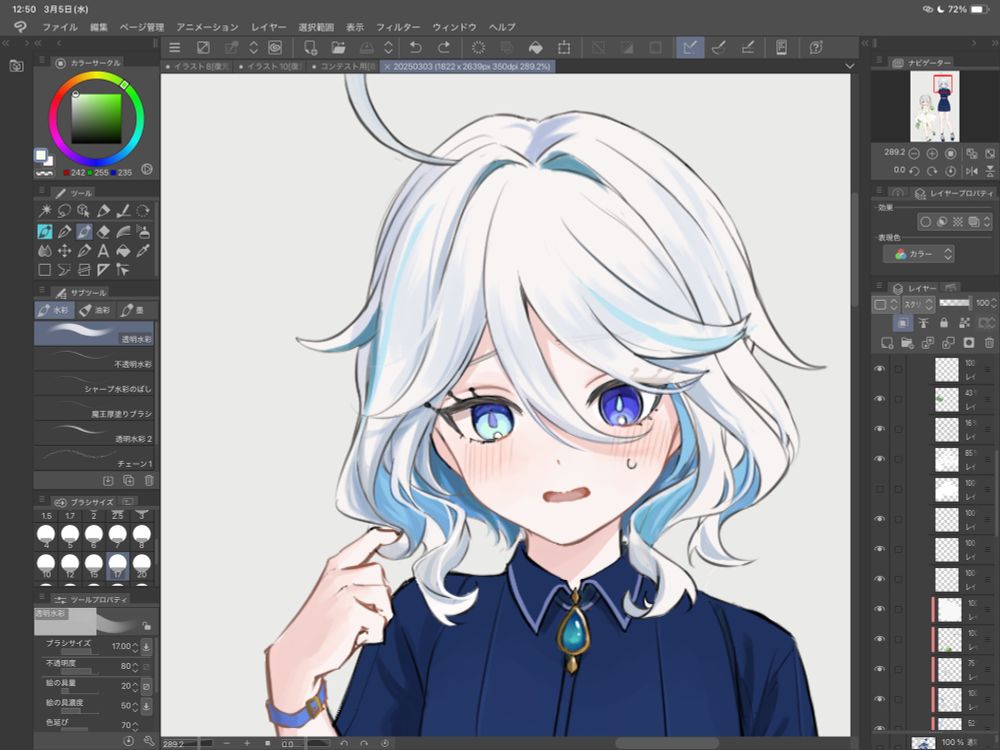Select the Gradient triangle tool

tap(103, 270)
